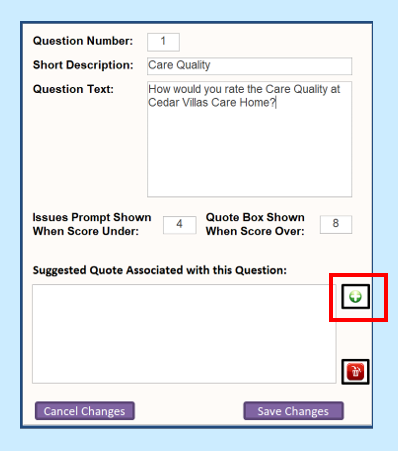This screenshot has height=451, width=398.
Task: Save Changes to the question
Action: coord(293,411)
